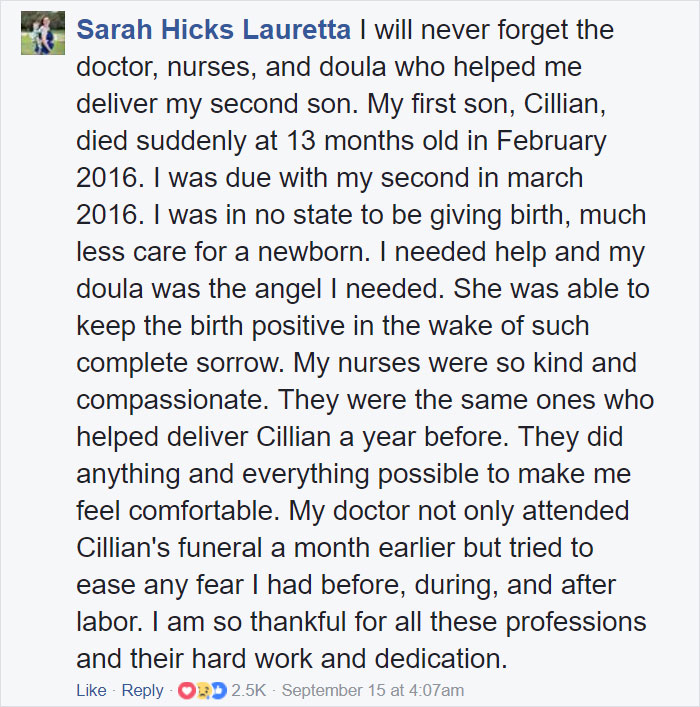Open comment permalink via the posting time
700x707 pixels.
tap(373, 690)
